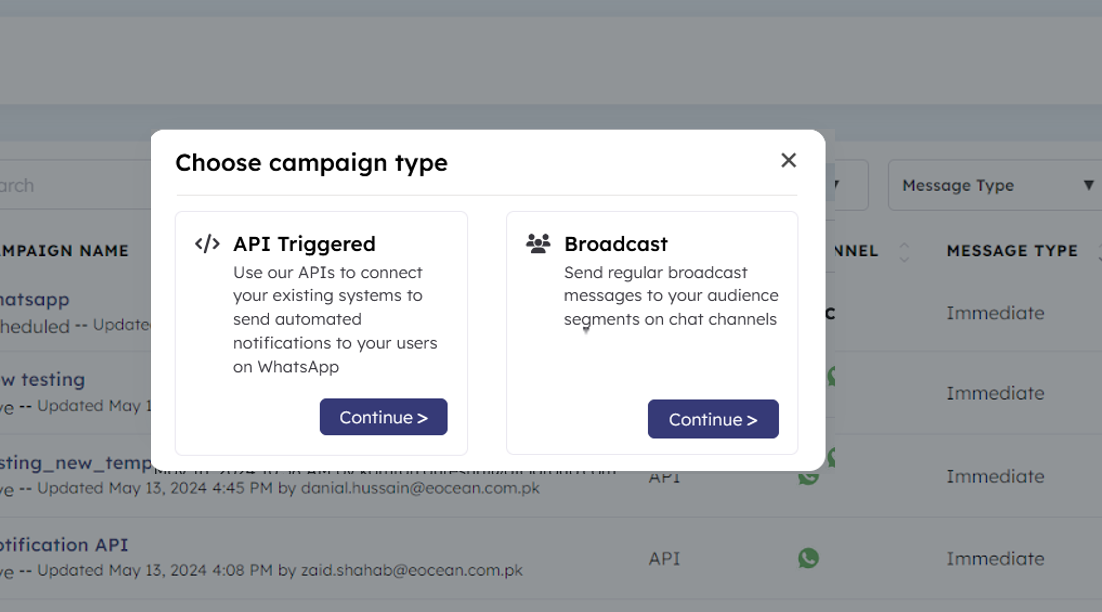Click the WhatsApp icon on the notification API row
This screenshot has height=612, width=1102.
(x=808, y=558)
